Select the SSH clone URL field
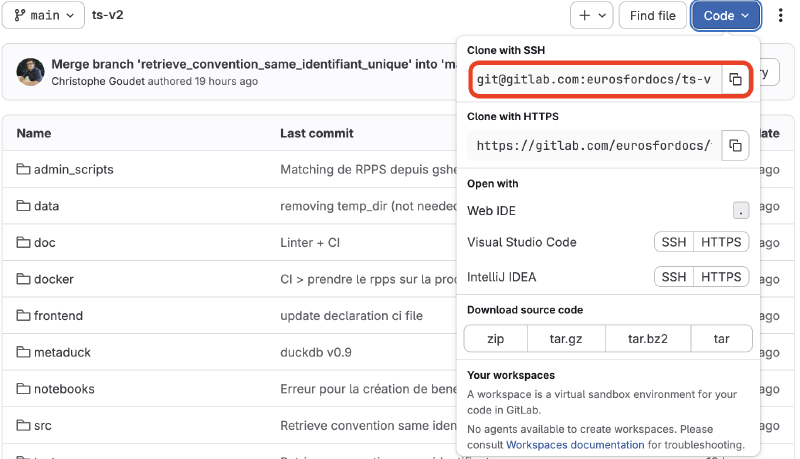 595,80
